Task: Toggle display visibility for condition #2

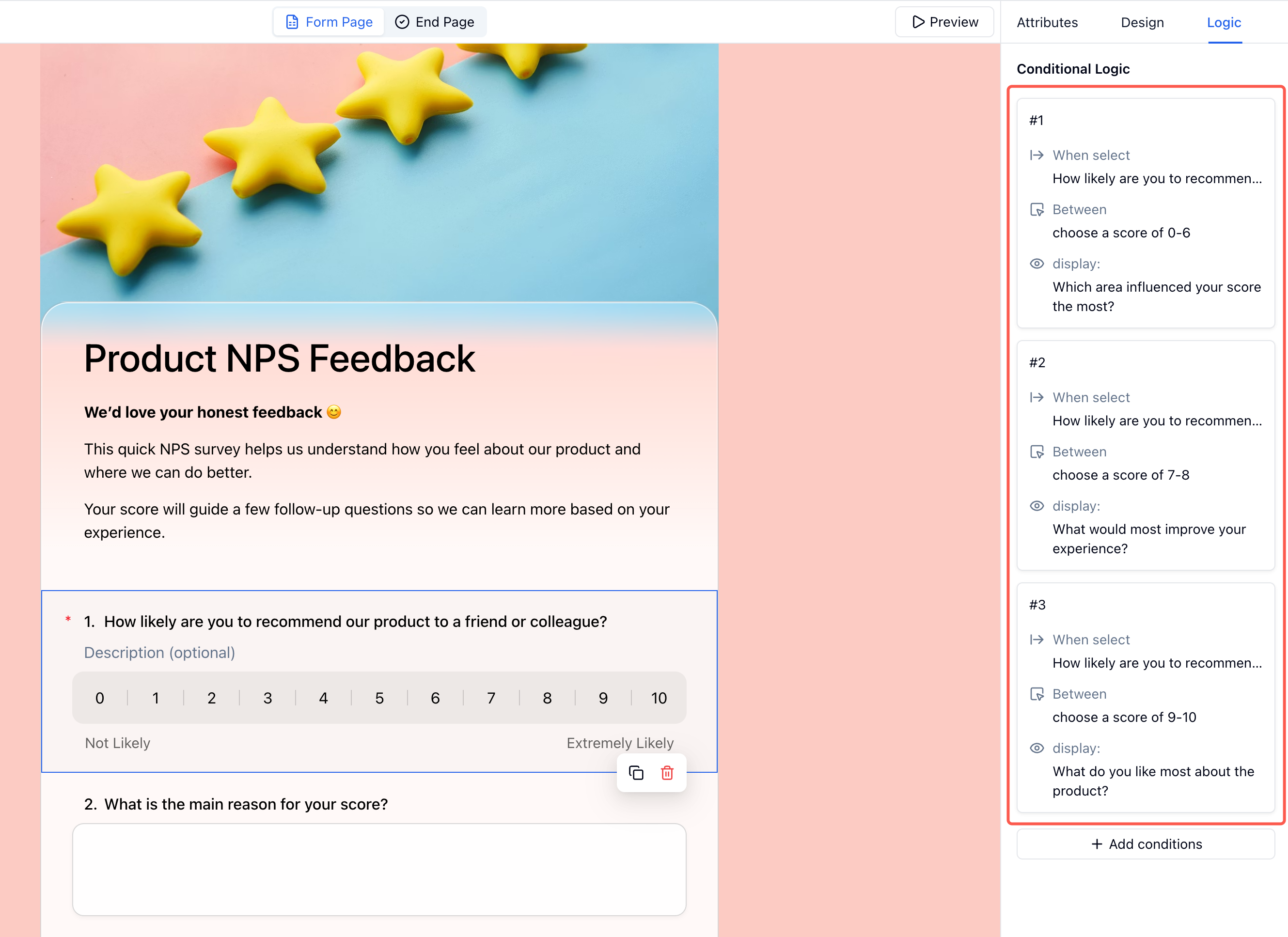Action: pos(1037,506)
